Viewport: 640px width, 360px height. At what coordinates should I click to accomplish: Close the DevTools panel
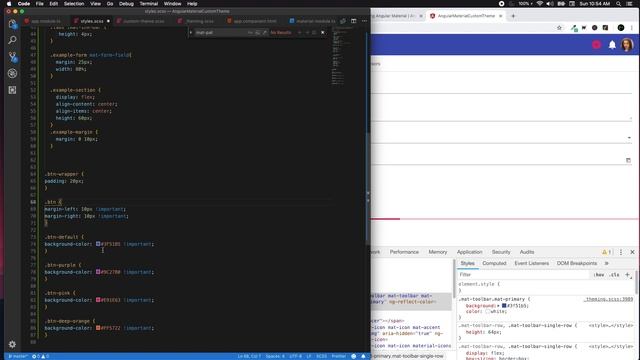point(632,252)
